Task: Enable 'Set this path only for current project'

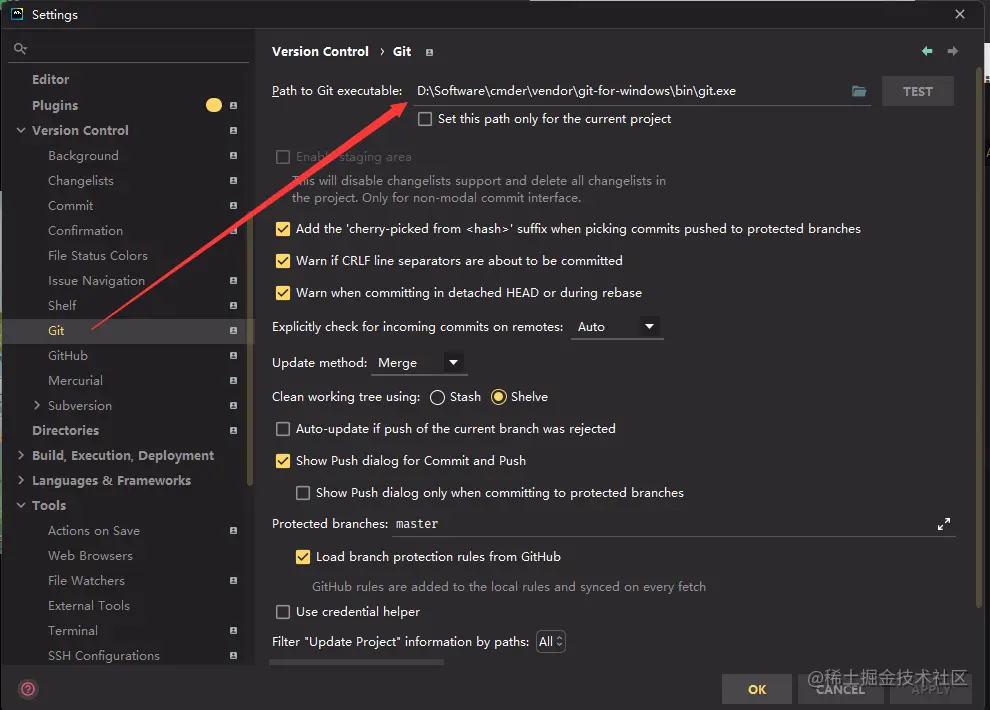Action: coord(425,119)
